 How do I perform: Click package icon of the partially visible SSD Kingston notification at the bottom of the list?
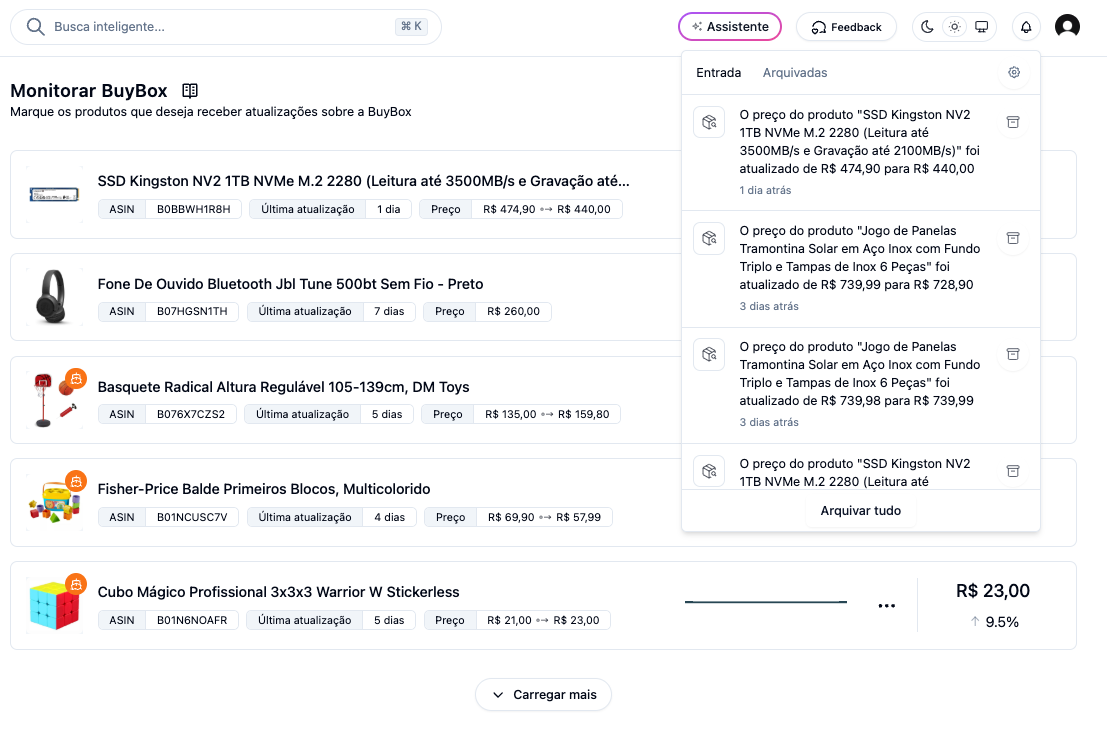pos(710,471)
